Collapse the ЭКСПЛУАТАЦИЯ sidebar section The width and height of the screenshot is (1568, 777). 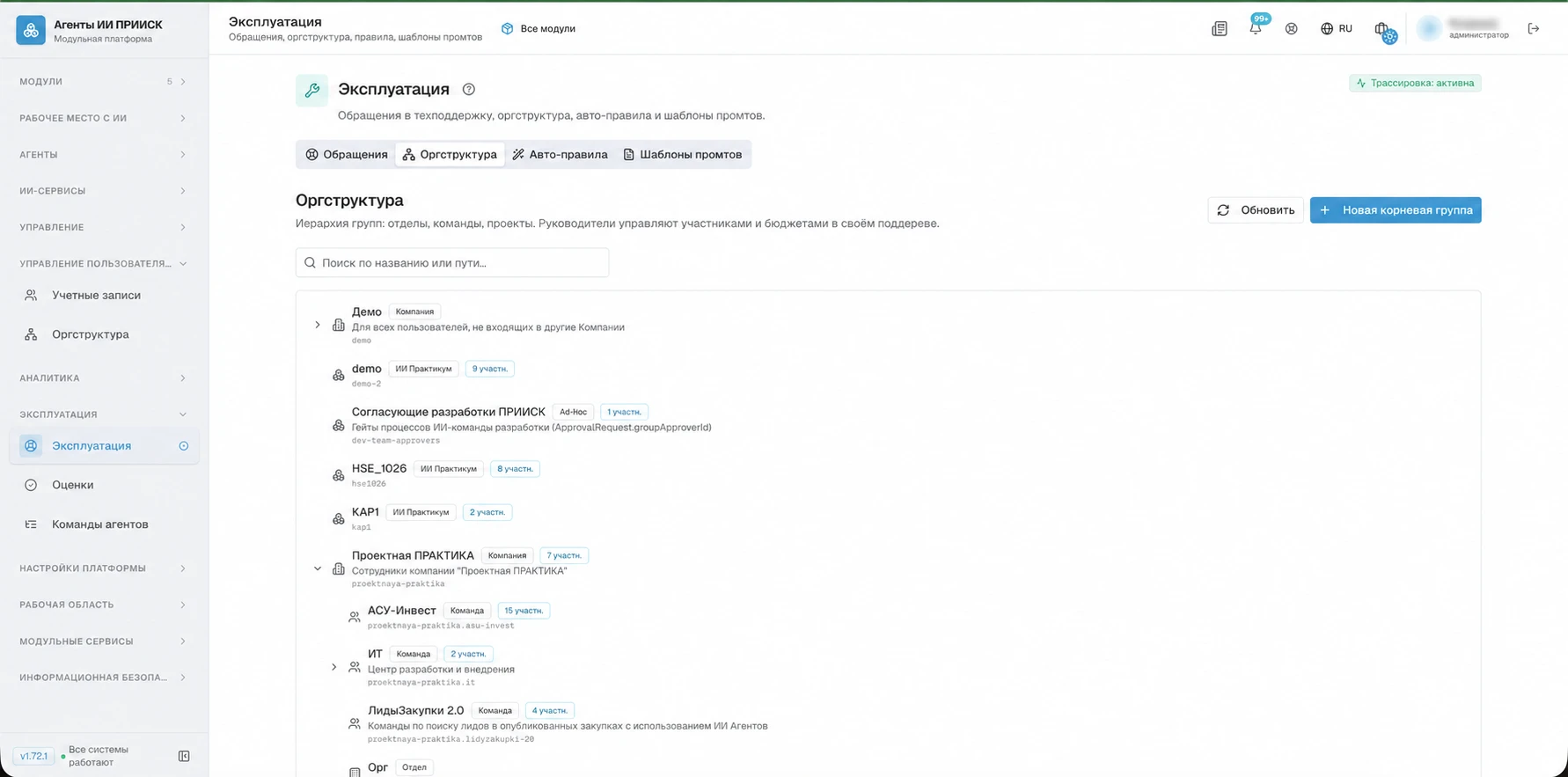point(104,414)
